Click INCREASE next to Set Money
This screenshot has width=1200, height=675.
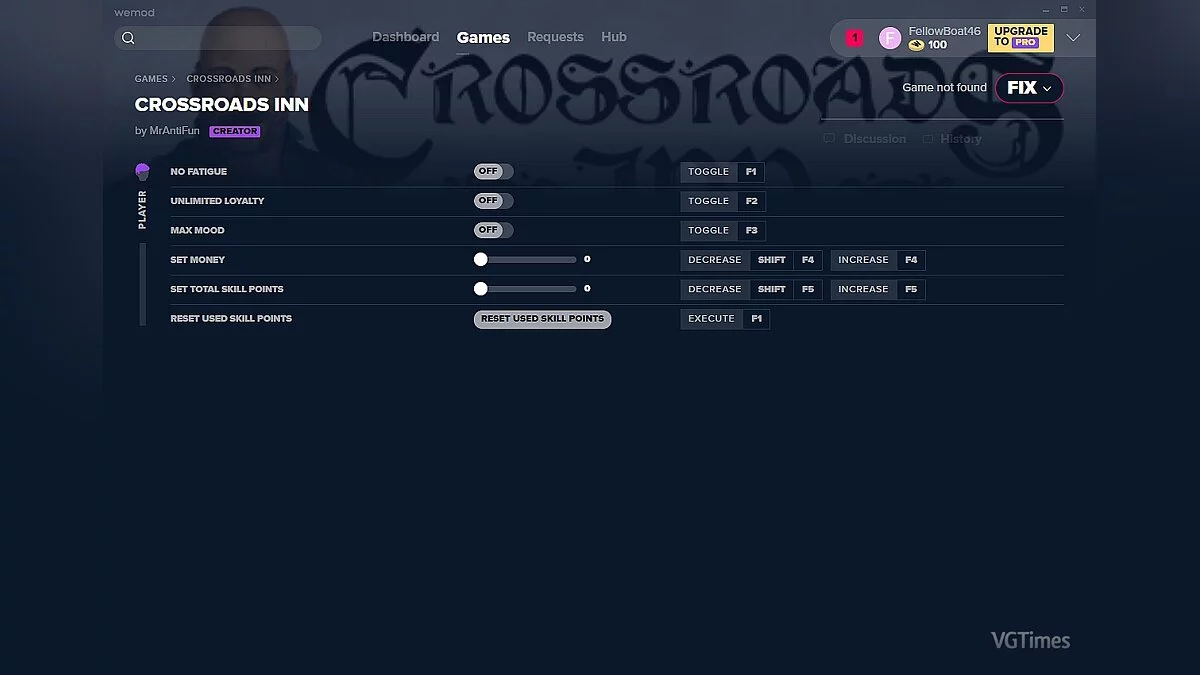(x=862, y=260)
